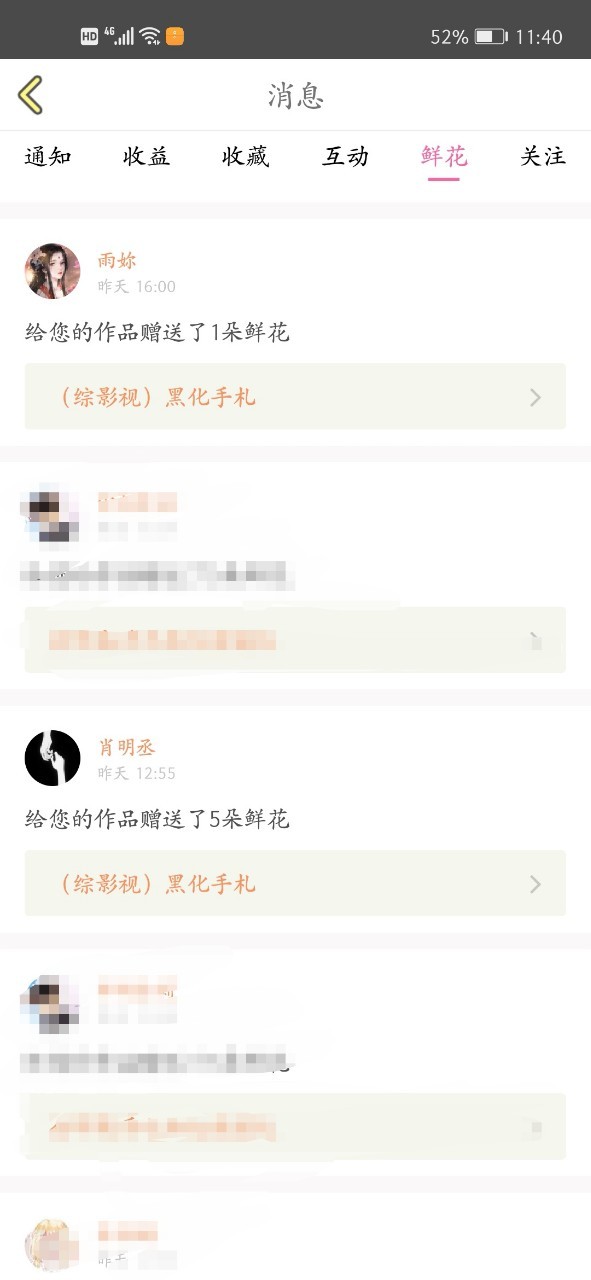Tap the battery icon in status bar
Screen dimensions: 591x1280
click(x=491, y=37)
